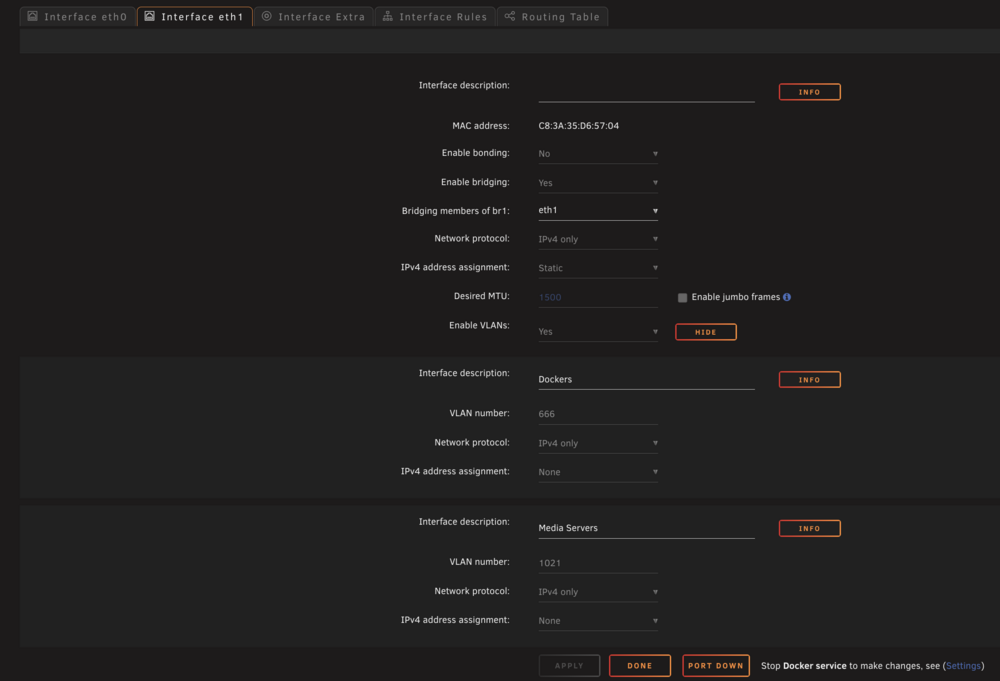
Task: Click the PORT DOWN button
Action: tap(716, 665)
